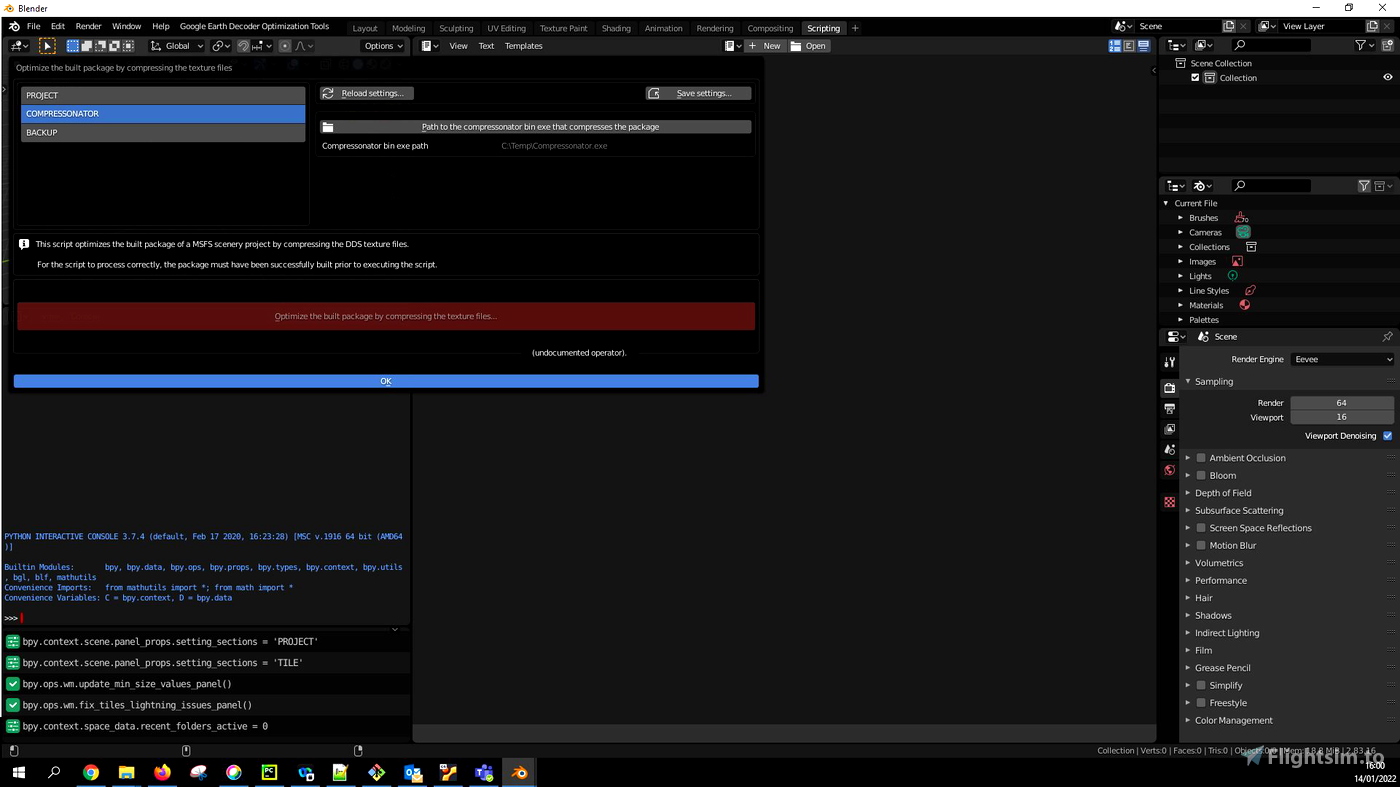Open Google Earth Decoder Optimization Tools menu

(254, 27)
